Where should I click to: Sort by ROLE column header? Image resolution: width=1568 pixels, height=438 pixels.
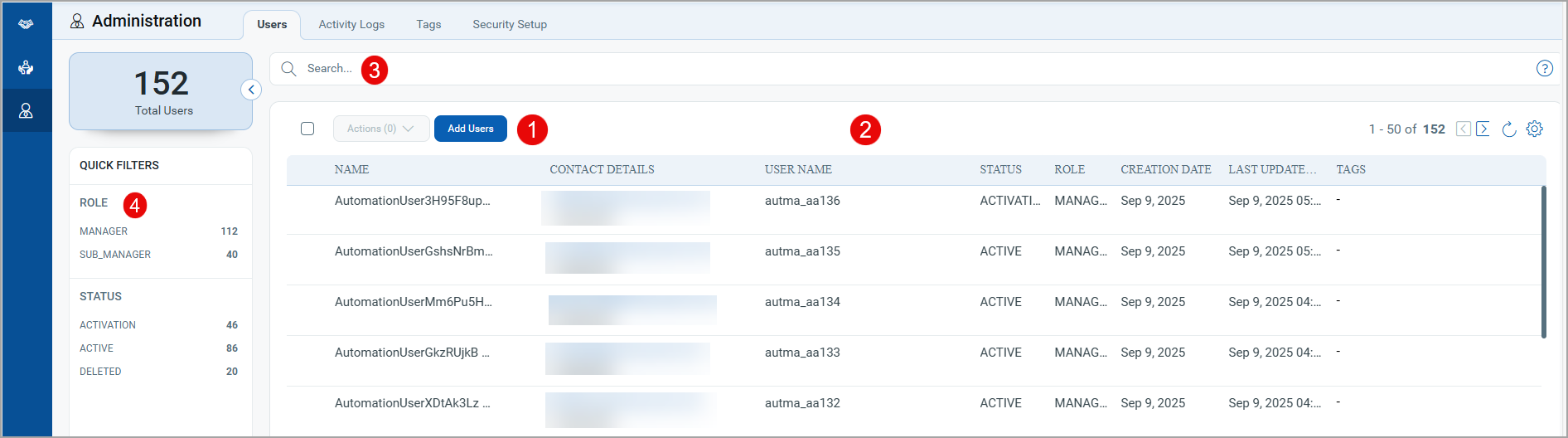1069,169
